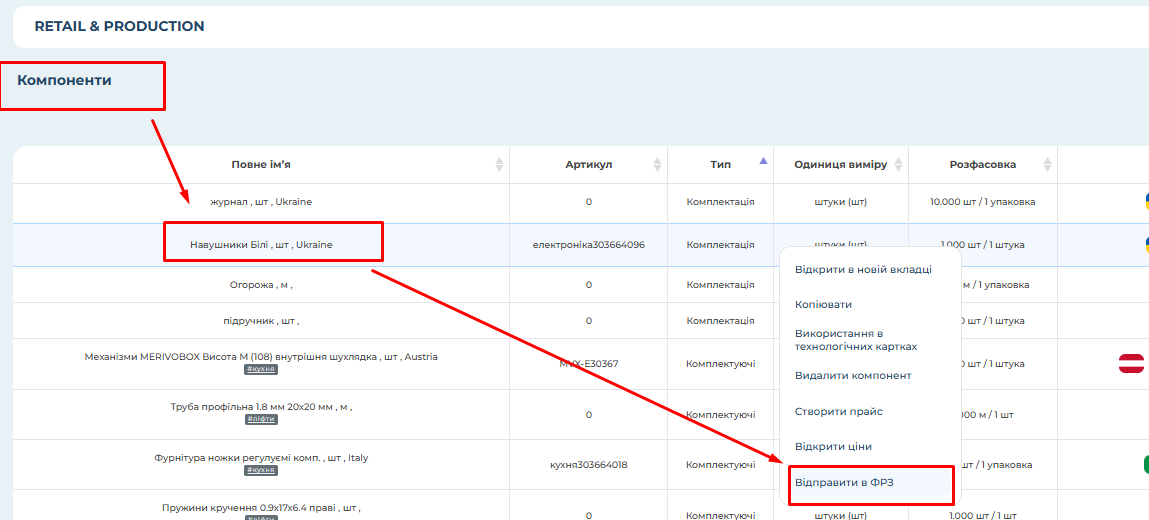Image resolution: width=1149 pixels, height=520 pixels.
Task: Click 'Відправити в ФРЗ' menu item
Action: (845, 483)
